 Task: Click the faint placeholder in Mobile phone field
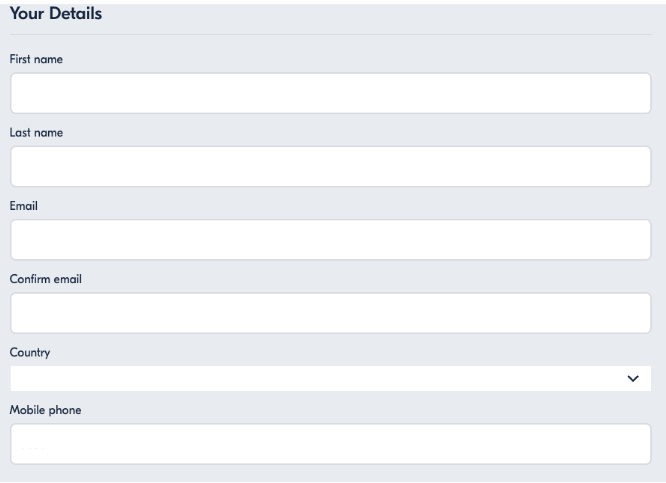pos(33,448)
